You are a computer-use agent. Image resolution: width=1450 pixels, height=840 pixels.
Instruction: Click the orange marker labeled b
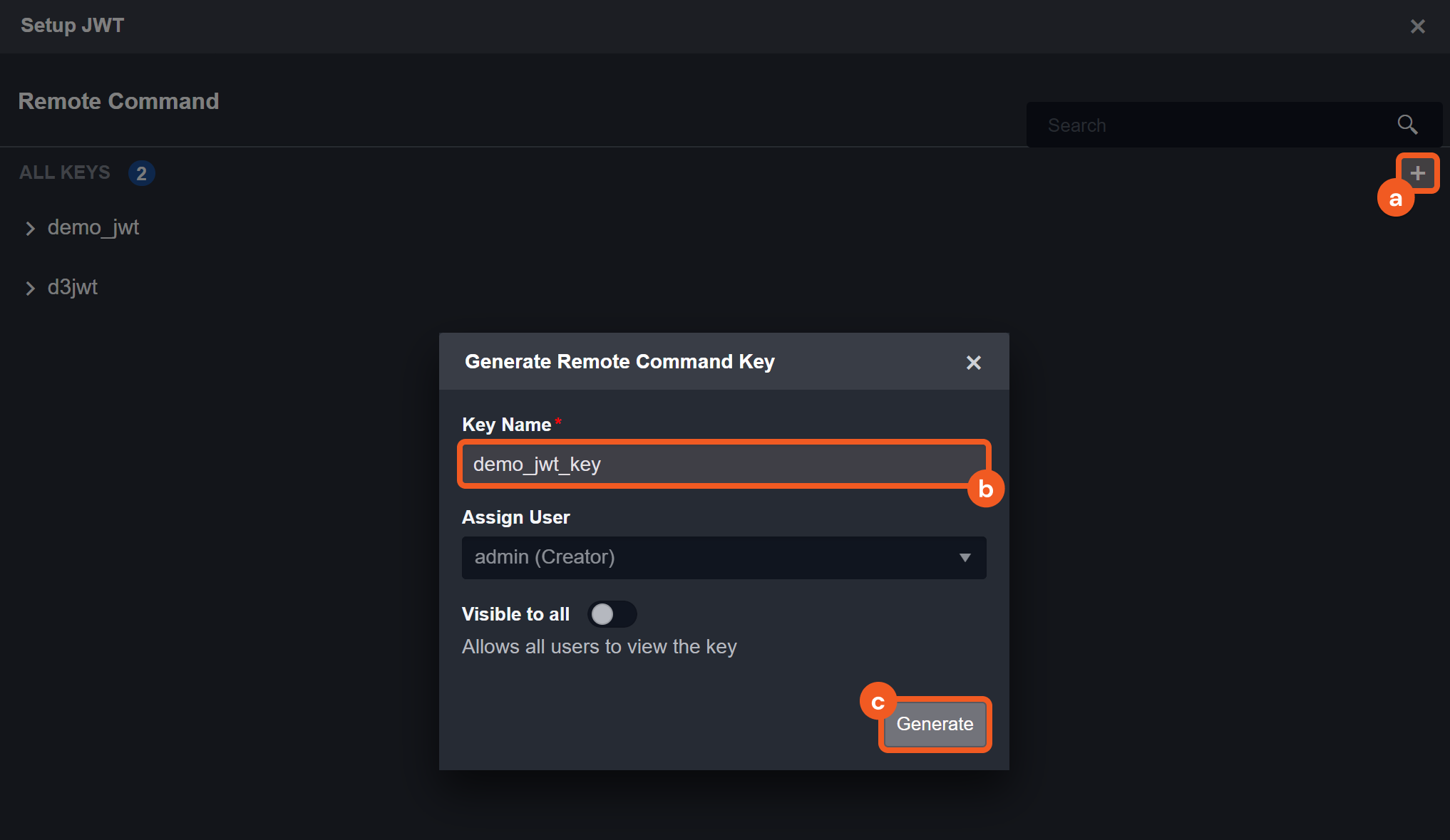(985, 489)
